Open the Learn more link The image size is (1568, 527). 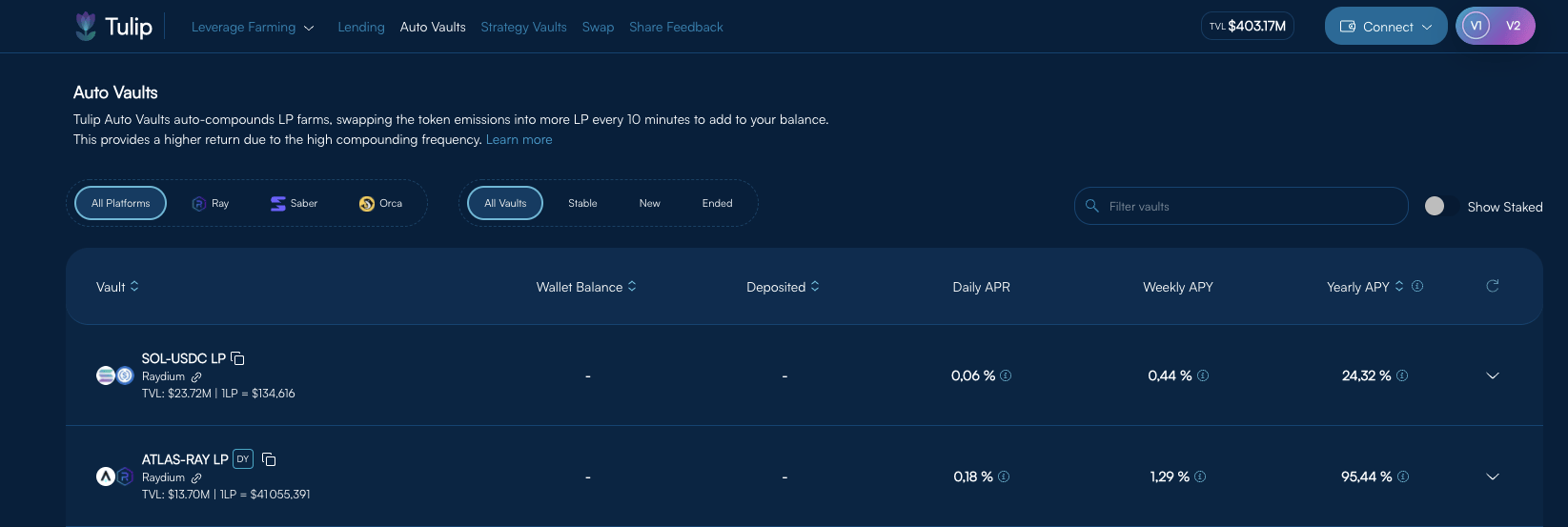pyautogui.click(x=519, y=140)
